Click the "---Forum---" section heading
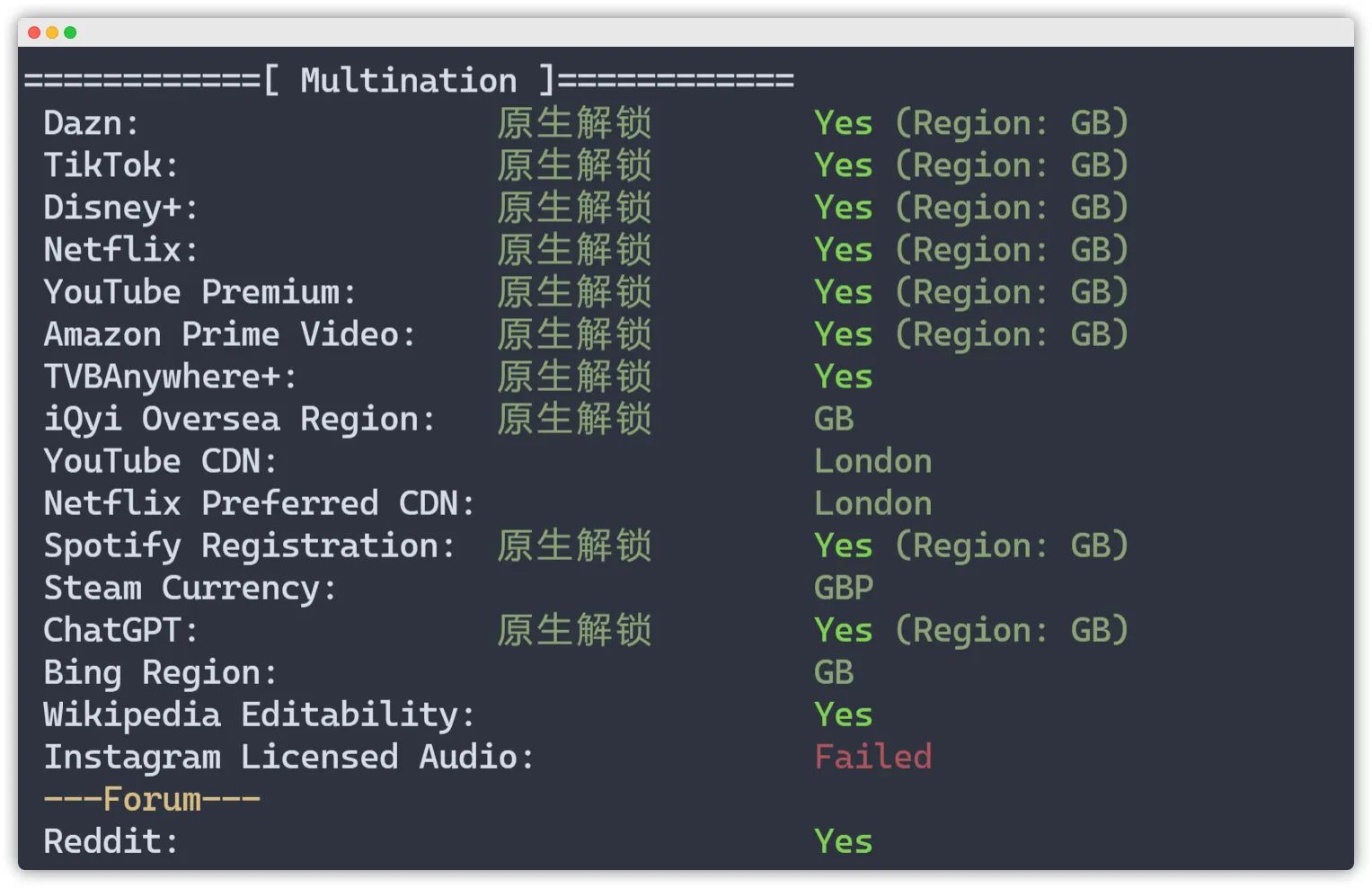 point(152,799)
